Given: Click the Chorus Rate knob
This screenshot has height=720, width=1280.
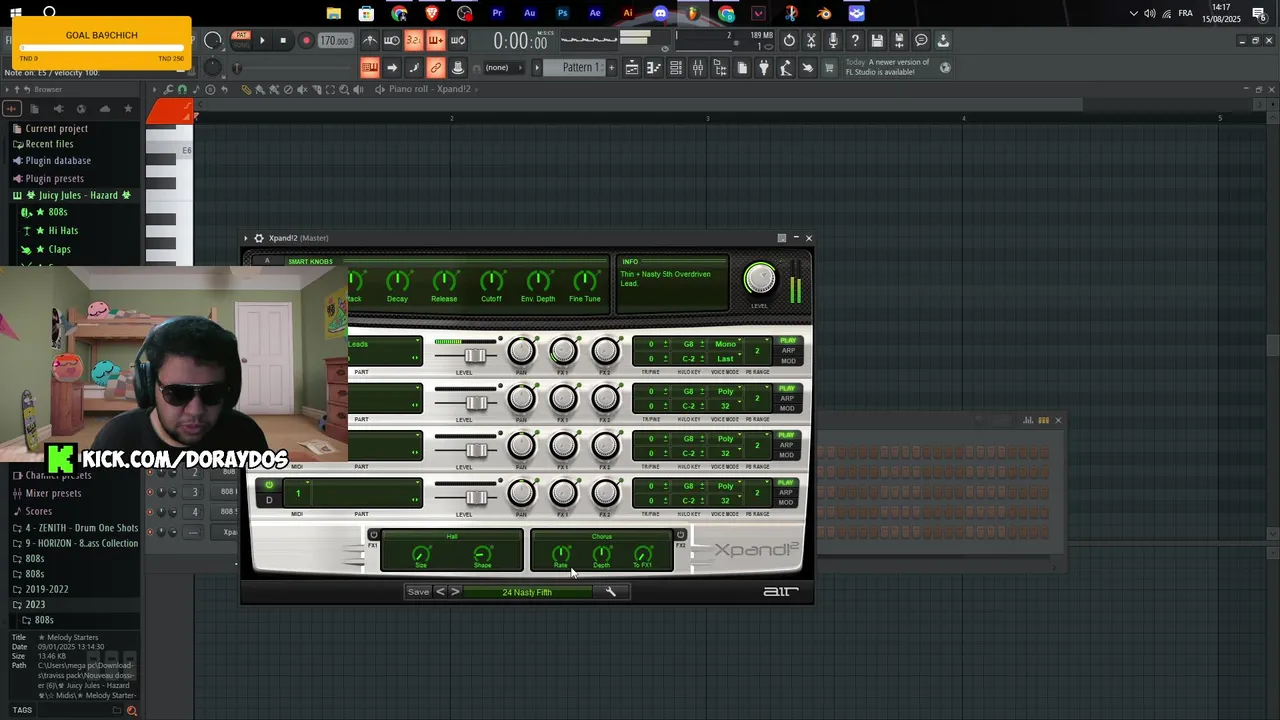Looking at the screenshot, I should (x=561, y=553).
